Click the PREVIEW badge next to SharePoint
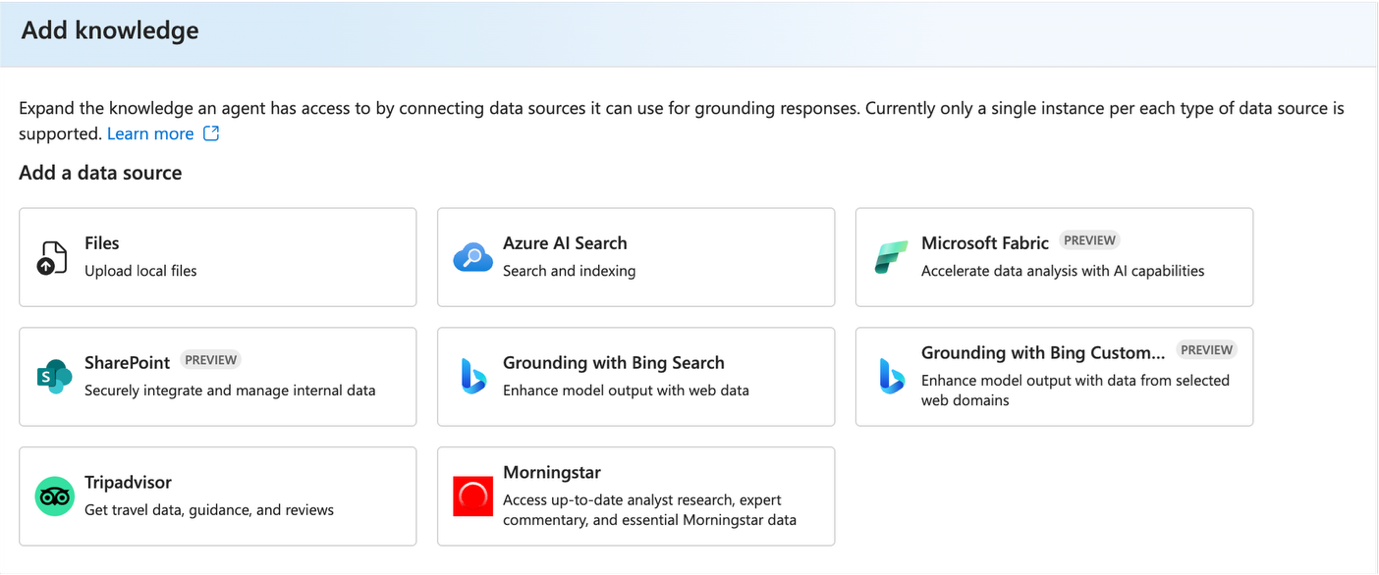1379x575 pixels. click(211, 360)
